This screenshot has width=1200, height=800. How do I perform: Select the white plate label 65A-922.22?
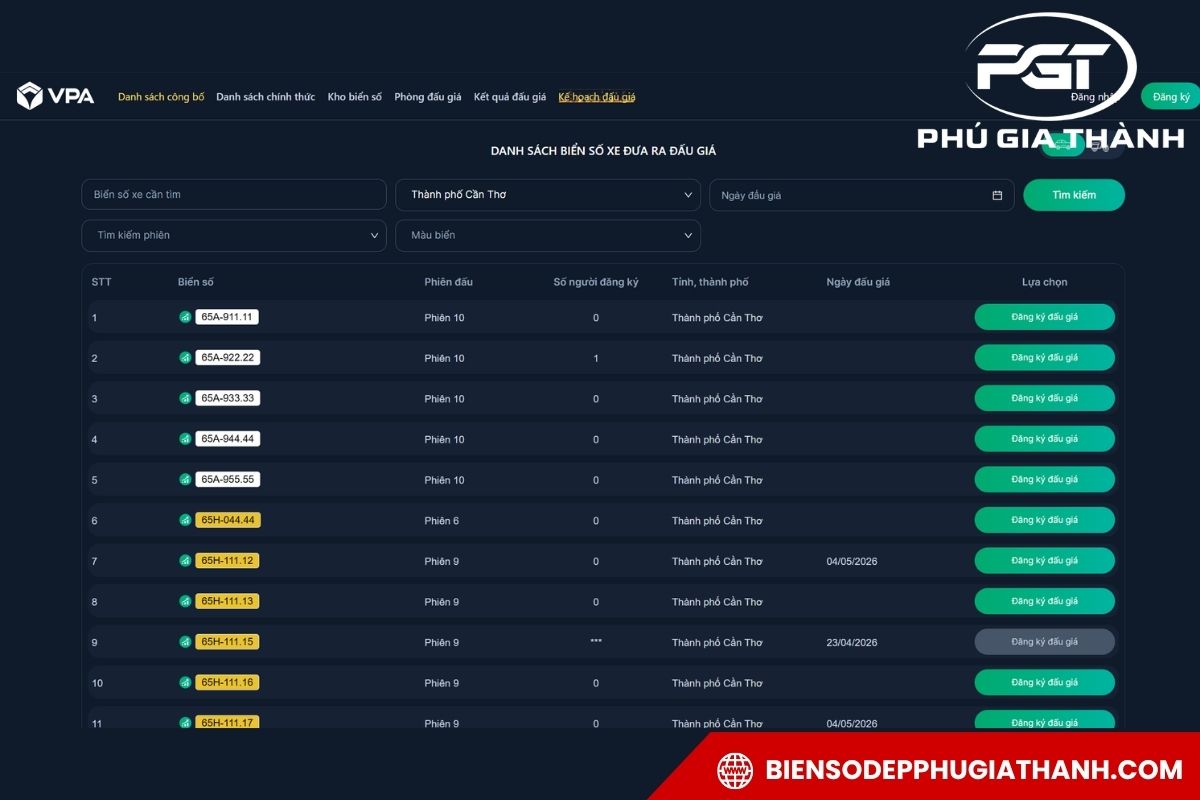pos(228,358)
